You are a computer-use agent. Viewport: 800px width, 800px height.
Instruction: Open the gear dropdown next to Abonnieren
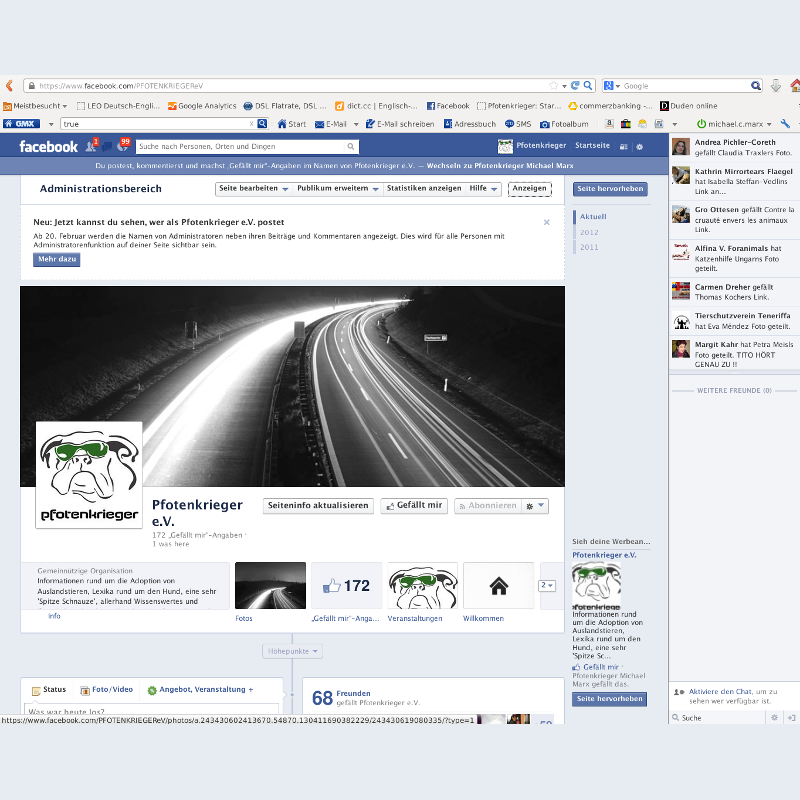[535, 506]
